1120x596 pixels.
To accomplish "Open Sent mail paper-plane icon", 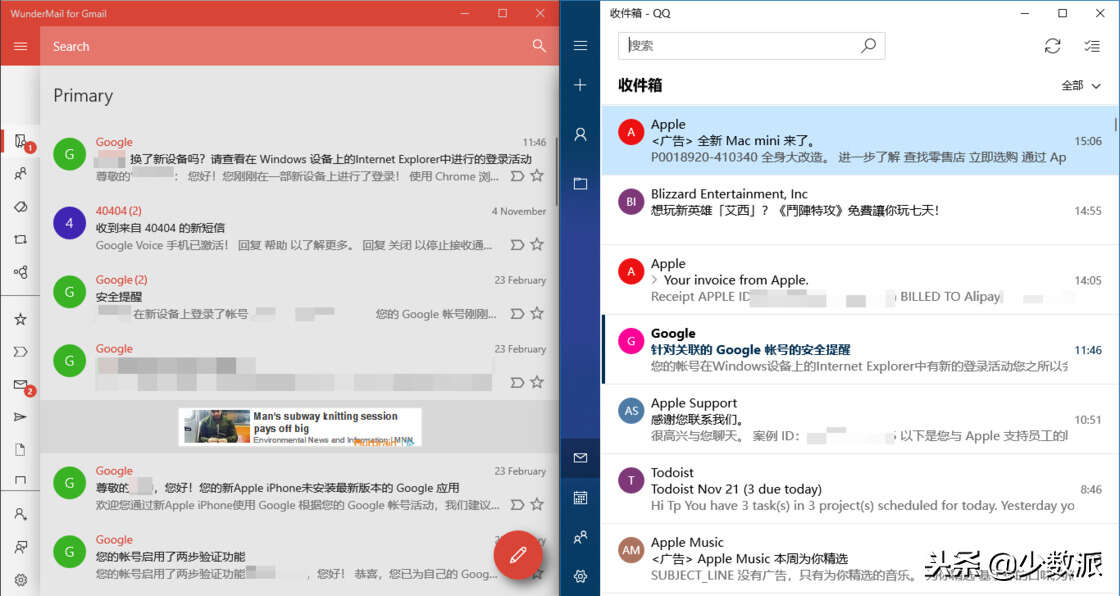I will [21, 417].
